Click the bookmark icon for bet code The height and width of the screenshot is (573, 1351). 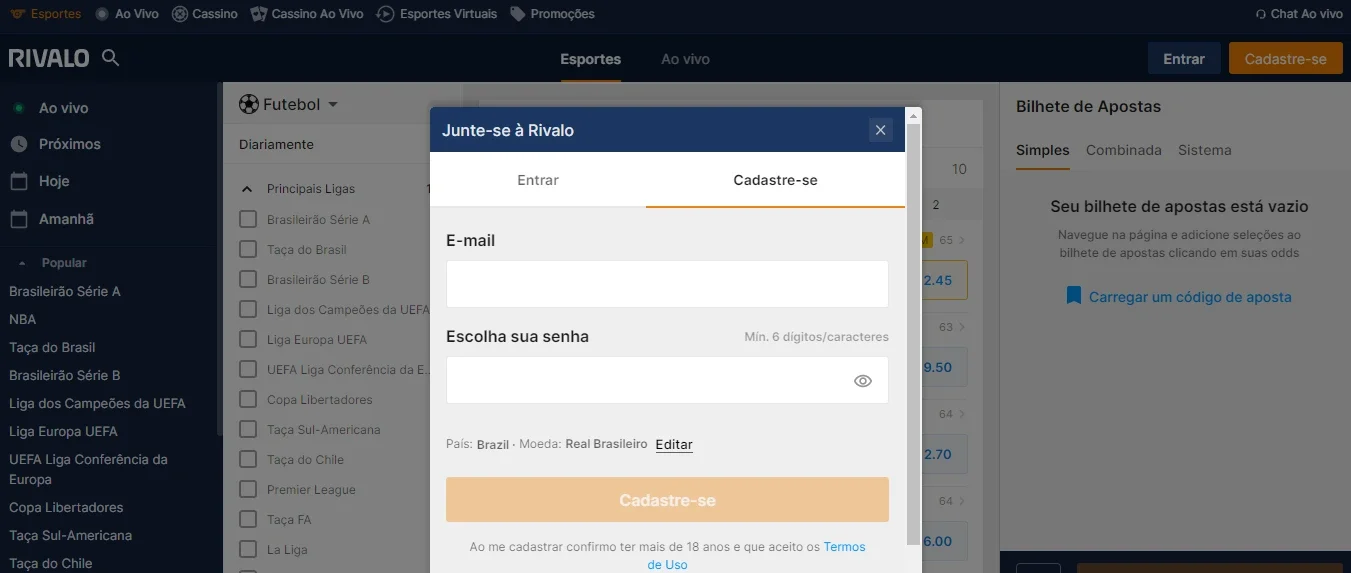(x=1074, y=296)
